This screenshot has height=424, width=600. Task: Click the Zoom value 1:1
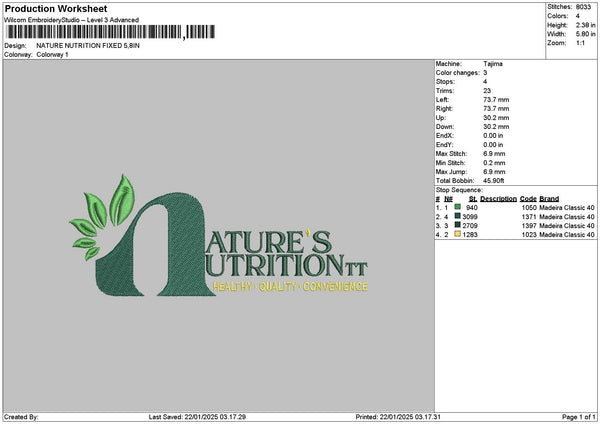(x=580, y=43)
